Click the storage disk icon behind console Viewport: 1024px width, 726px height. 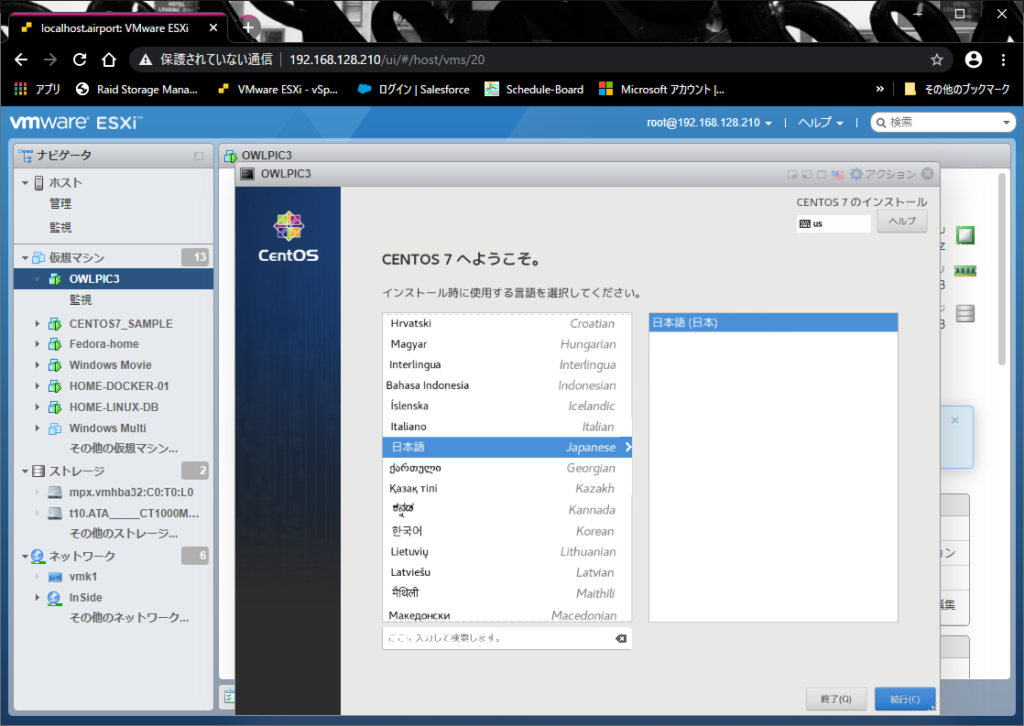pos(965,313)
